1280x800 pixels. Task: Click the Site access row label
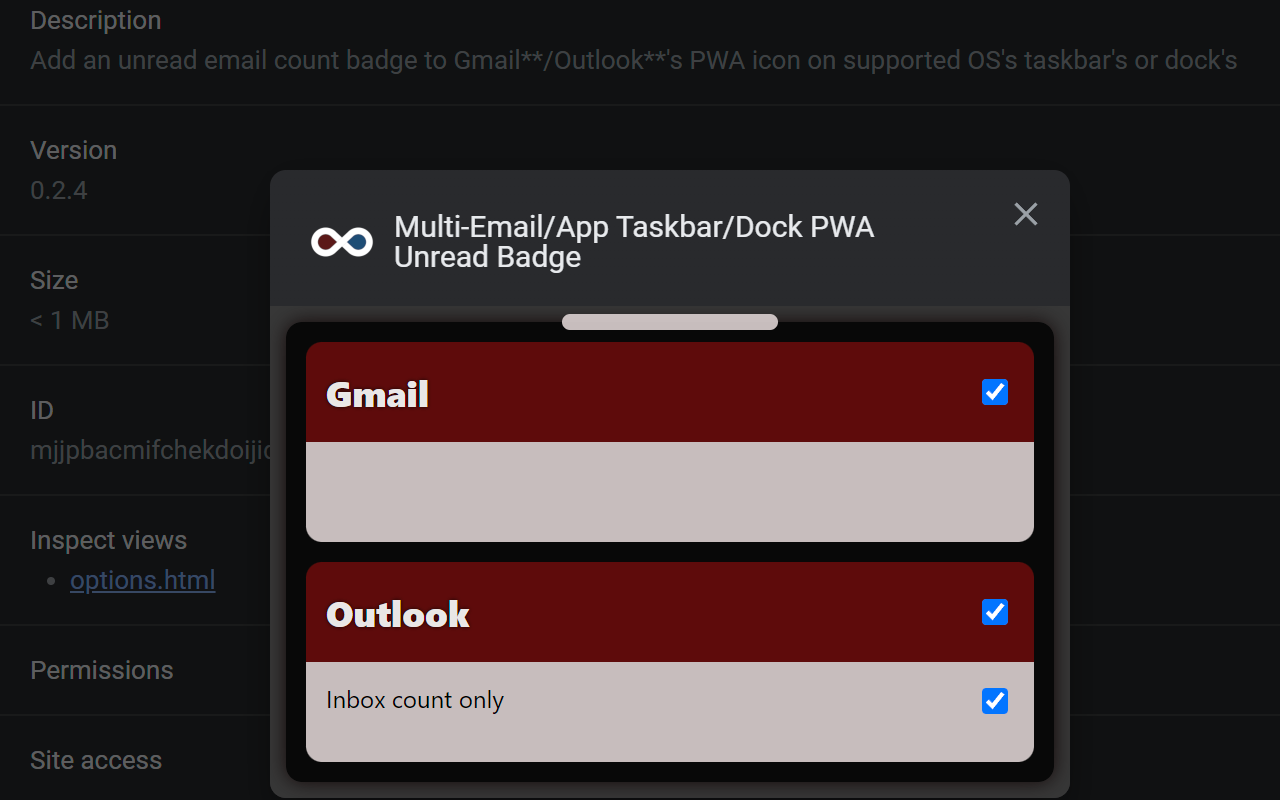(96, 760)
